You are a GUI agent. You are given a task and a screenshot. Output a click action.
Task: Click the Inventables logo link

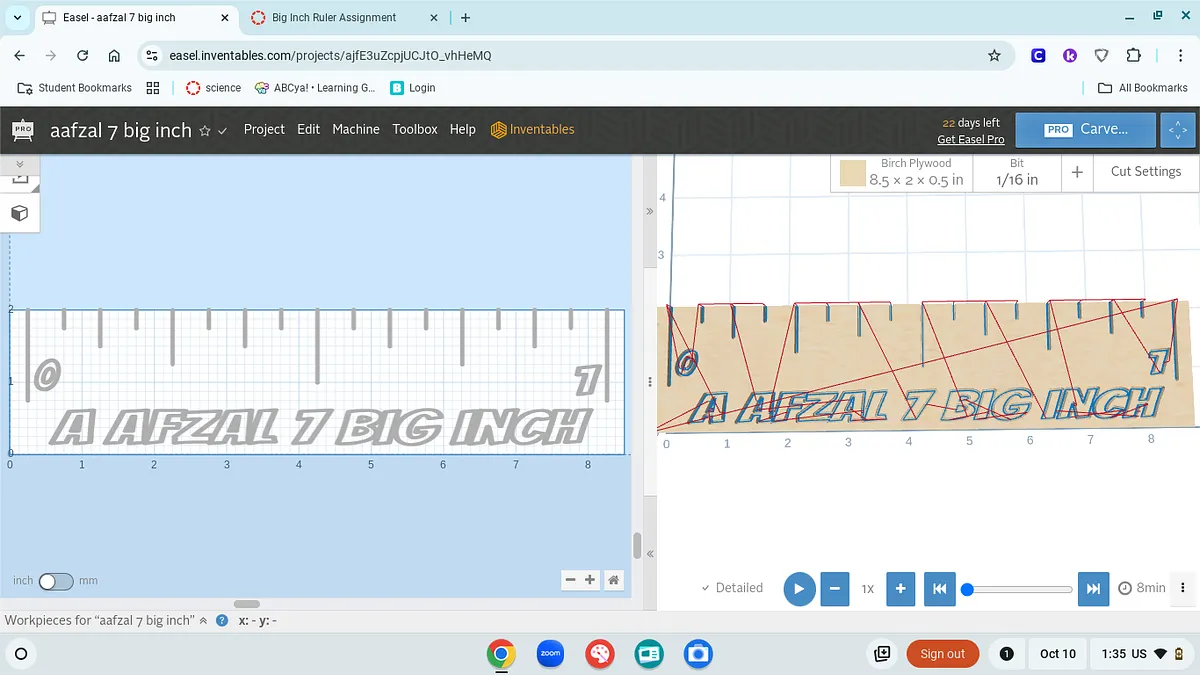532,129
